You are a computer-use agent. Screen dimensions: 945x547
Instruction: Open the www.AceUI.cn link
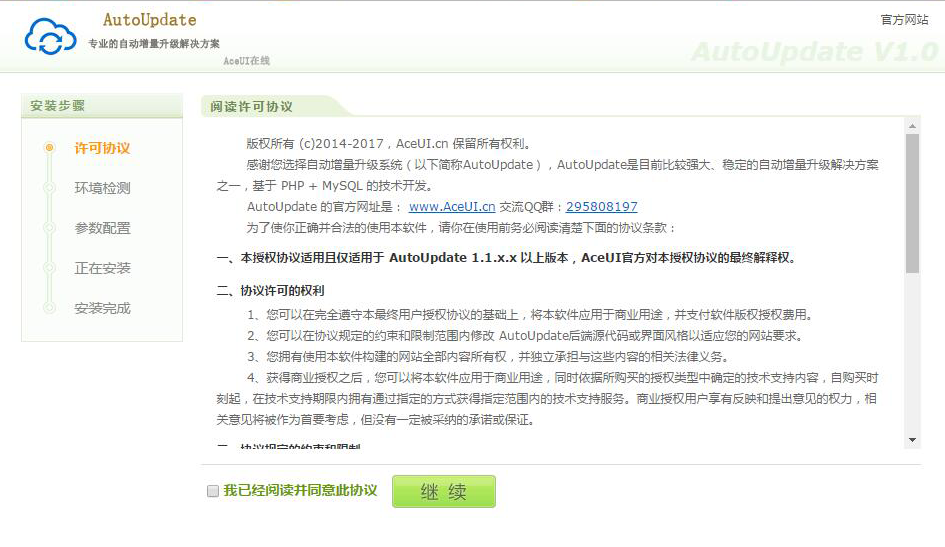tap(452, 207)
